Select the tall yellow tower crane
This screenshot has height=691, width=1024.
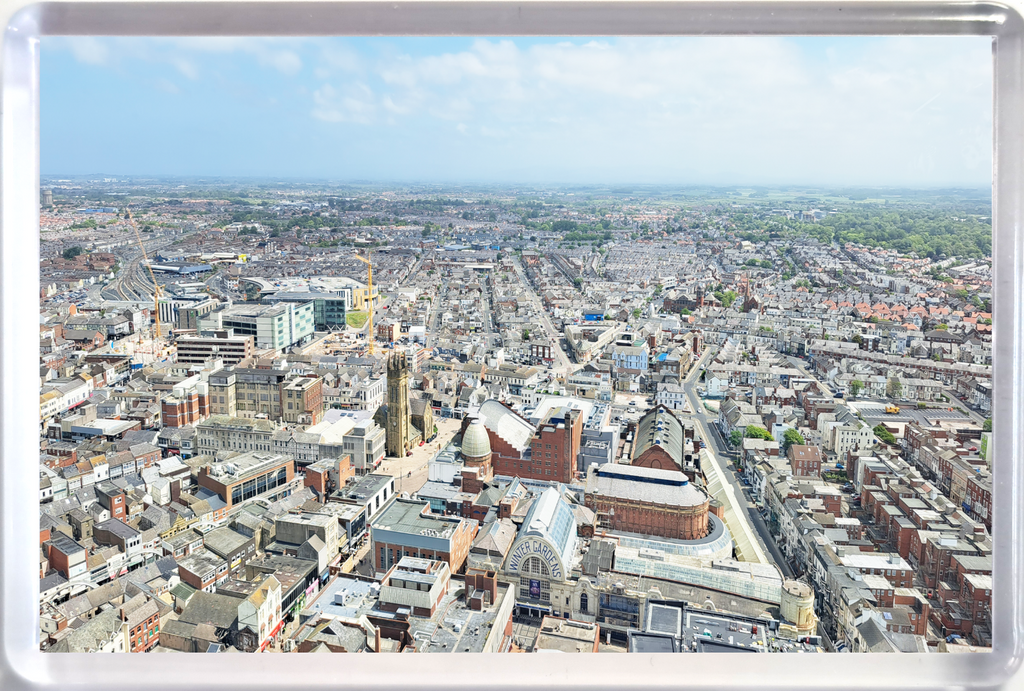coord(369,302)
